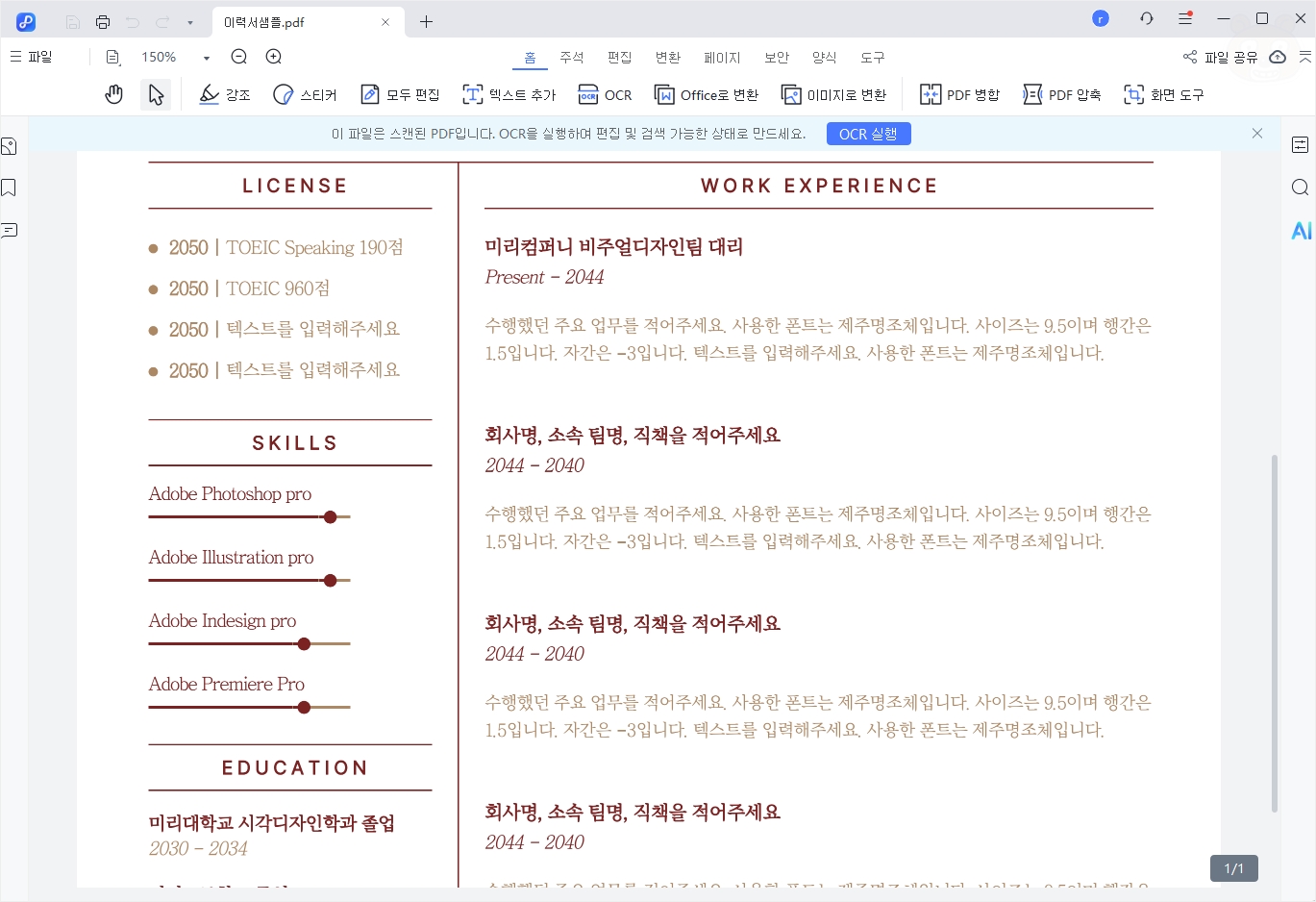1316x902 pixels.
Task: Open the properties panel in right sidebar
Action: click(x=1300, y=145)
